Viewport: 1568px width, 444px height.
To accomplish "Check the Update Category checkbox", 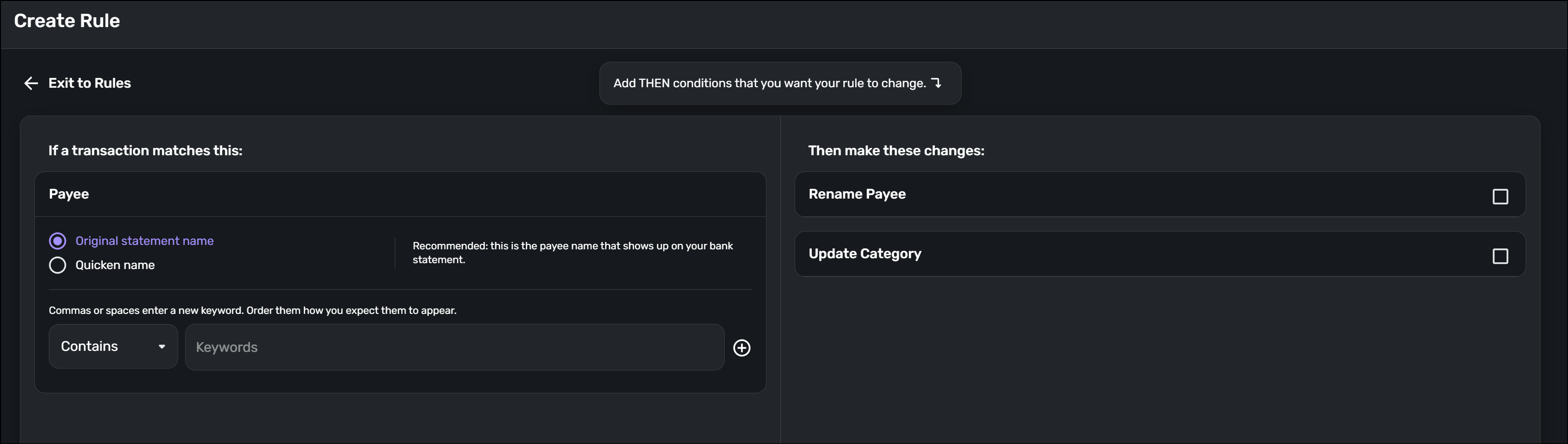I will [x=1500, y=256].
